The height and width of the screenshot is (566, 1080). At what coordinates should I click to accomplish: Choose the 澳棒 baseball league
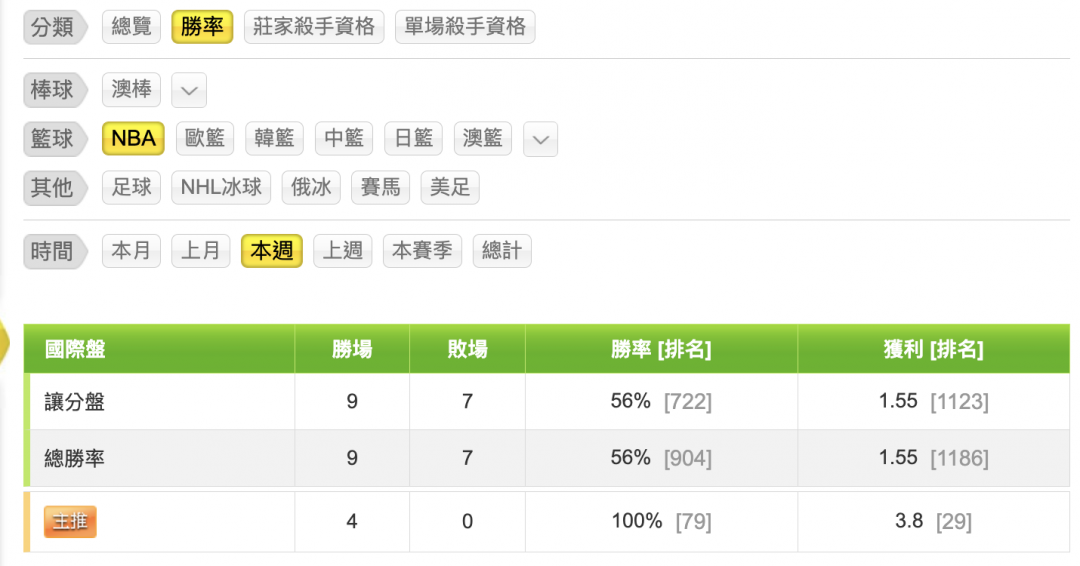131,90
